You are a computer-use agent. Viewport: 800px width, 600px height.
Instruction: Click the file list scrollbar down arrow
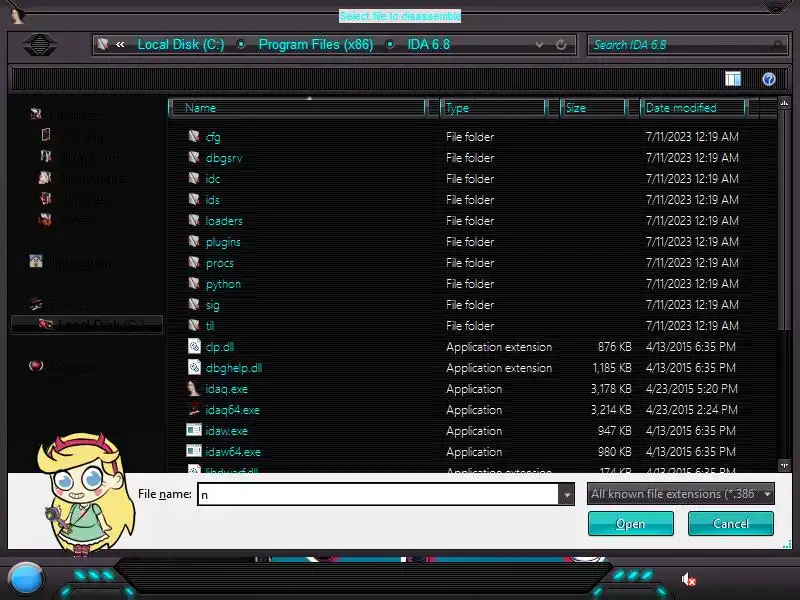click(x=784, y=465)
